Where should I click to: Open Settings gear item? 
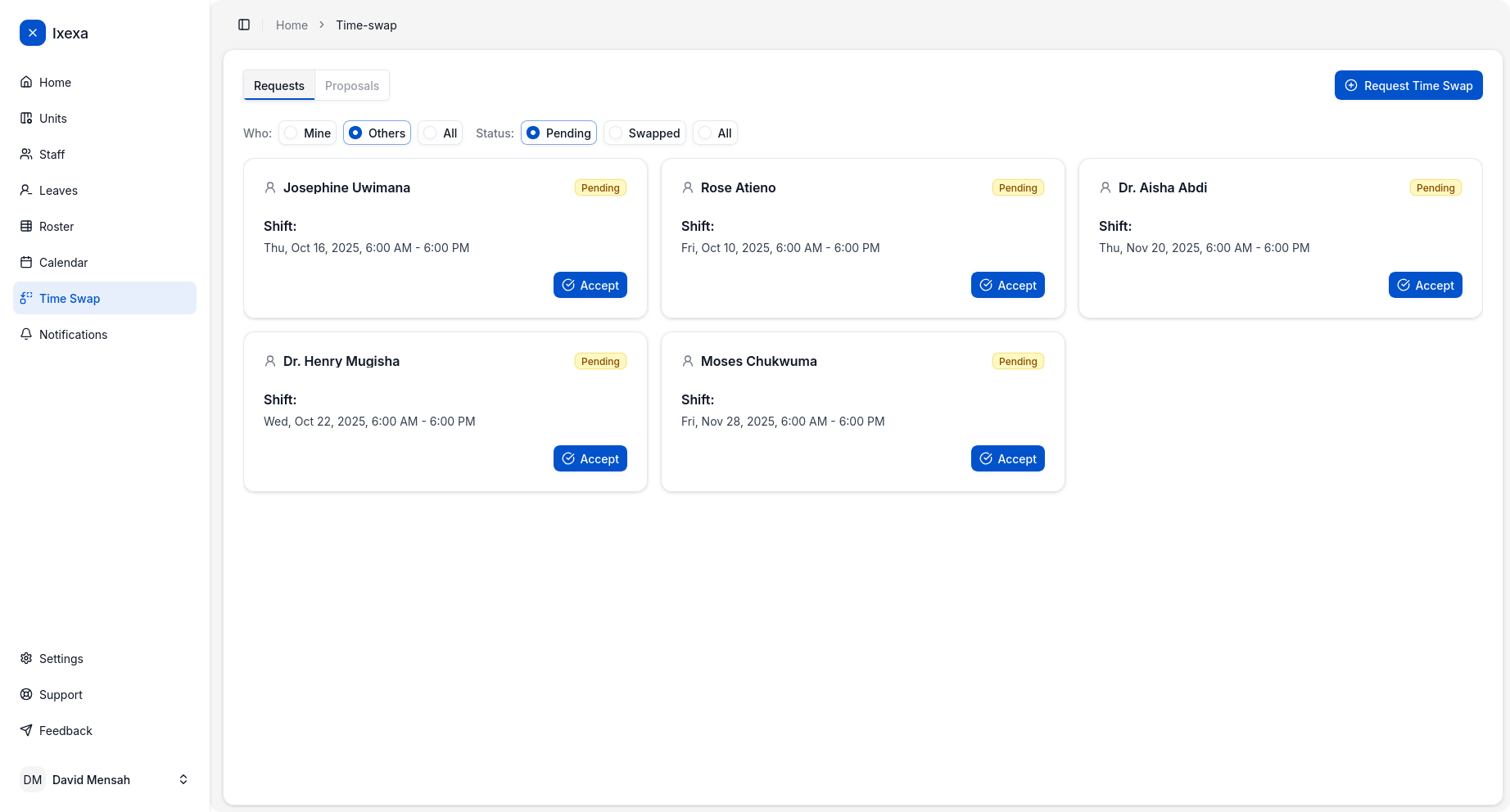[61, 659]
